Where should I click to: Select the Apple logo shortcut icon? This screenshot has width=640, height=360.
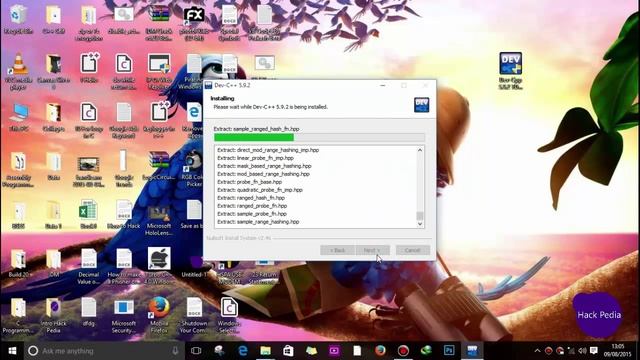tap(159, 259)
